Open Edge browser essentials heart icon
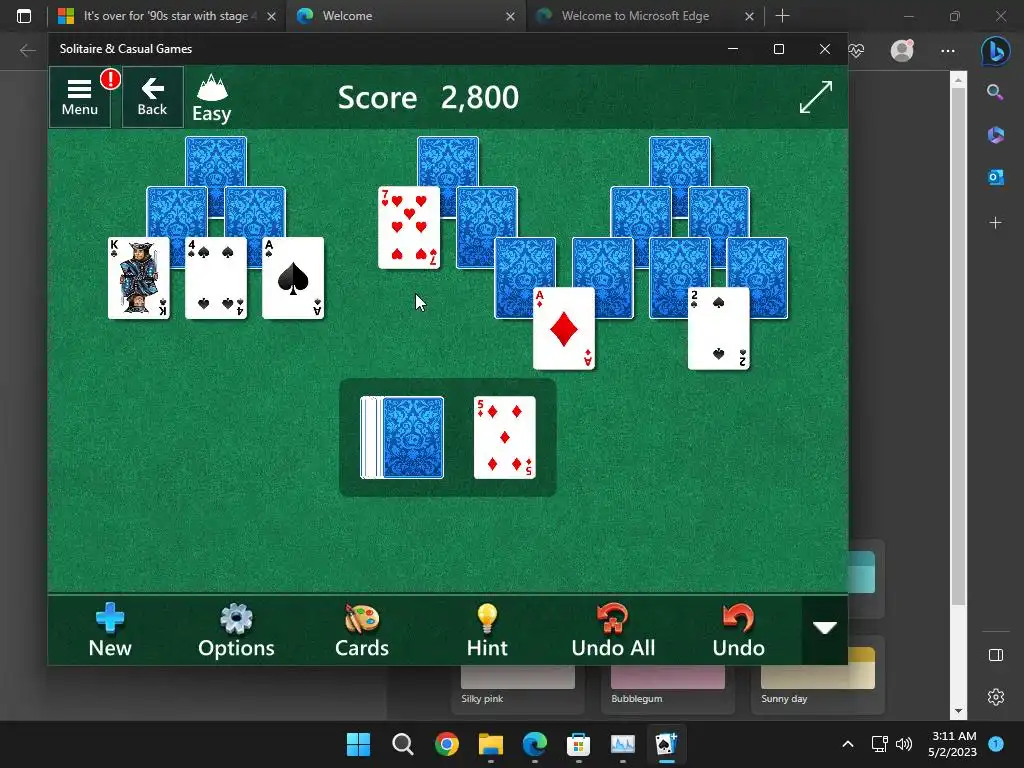The width and height of the screenshot is (1024, 768). [856, 50]
